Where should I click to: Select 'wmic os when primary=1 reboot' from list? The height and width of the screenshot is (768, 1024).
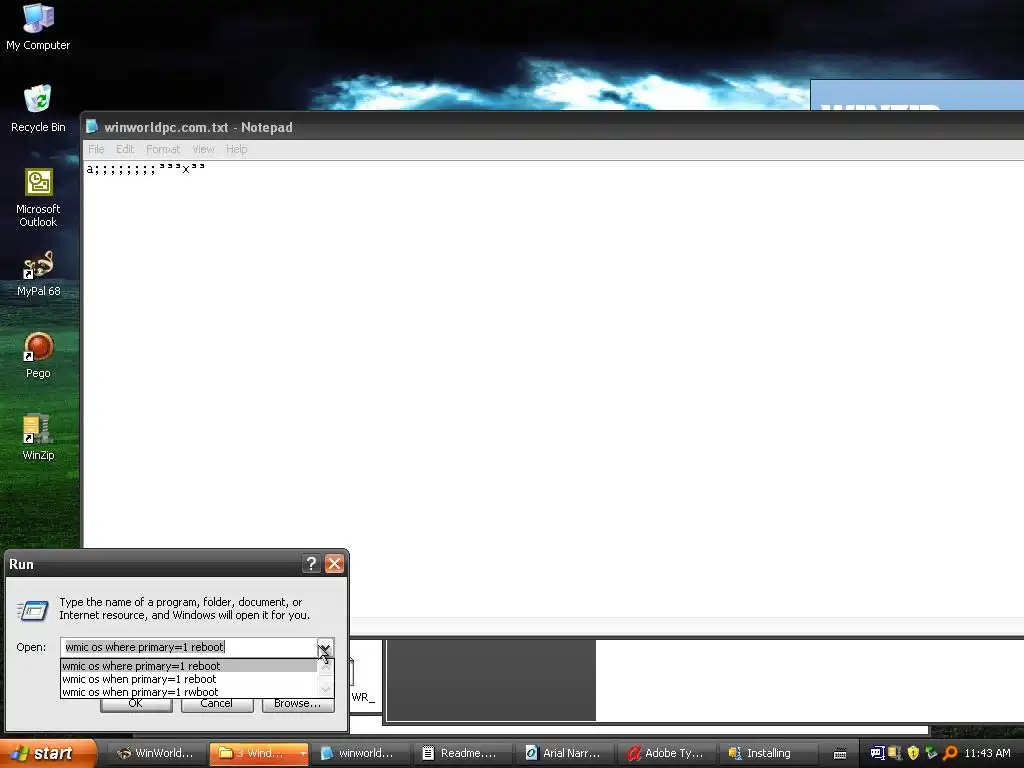(189, 679)
